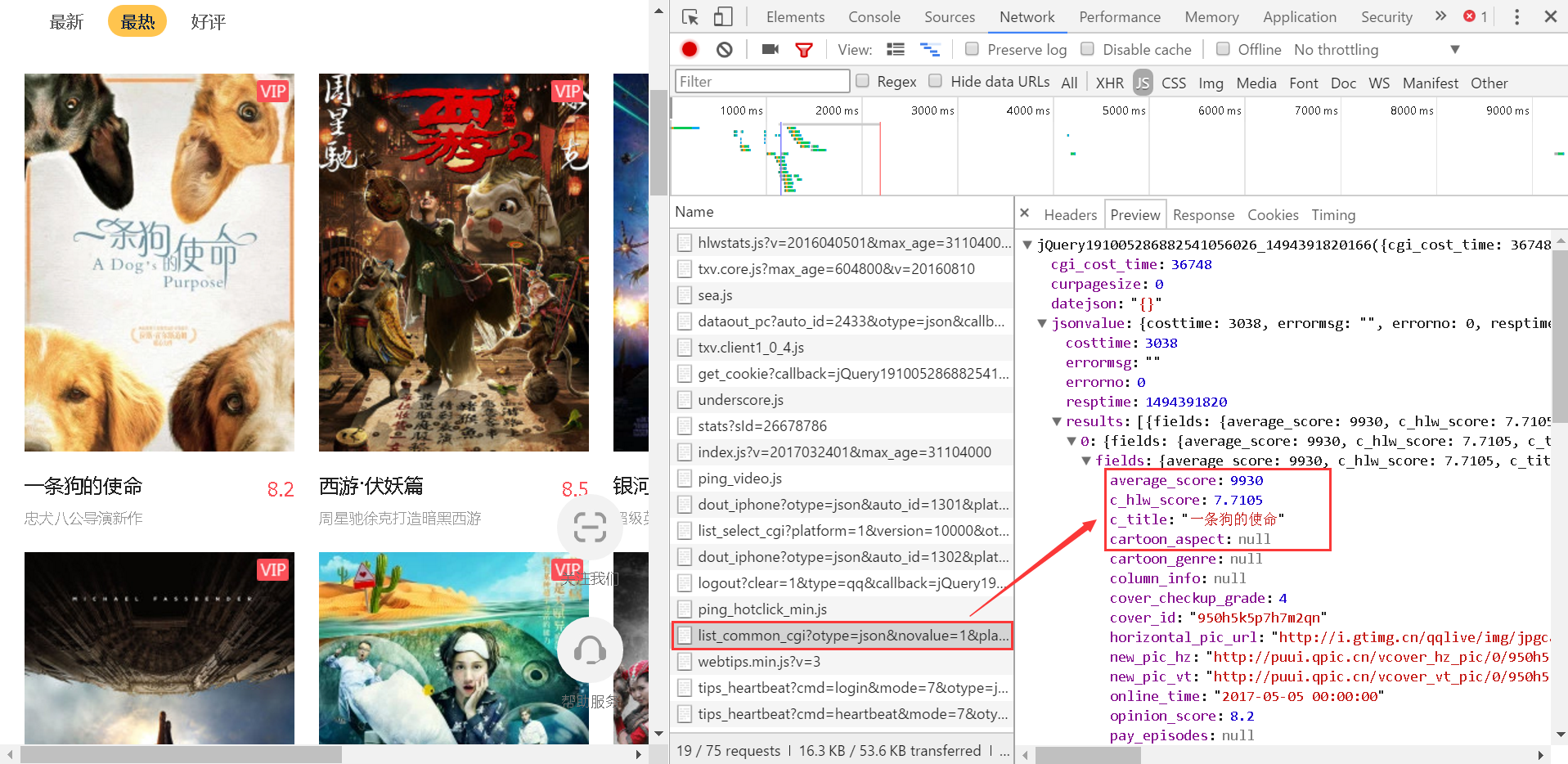Open the Console tab

(874, 17)
